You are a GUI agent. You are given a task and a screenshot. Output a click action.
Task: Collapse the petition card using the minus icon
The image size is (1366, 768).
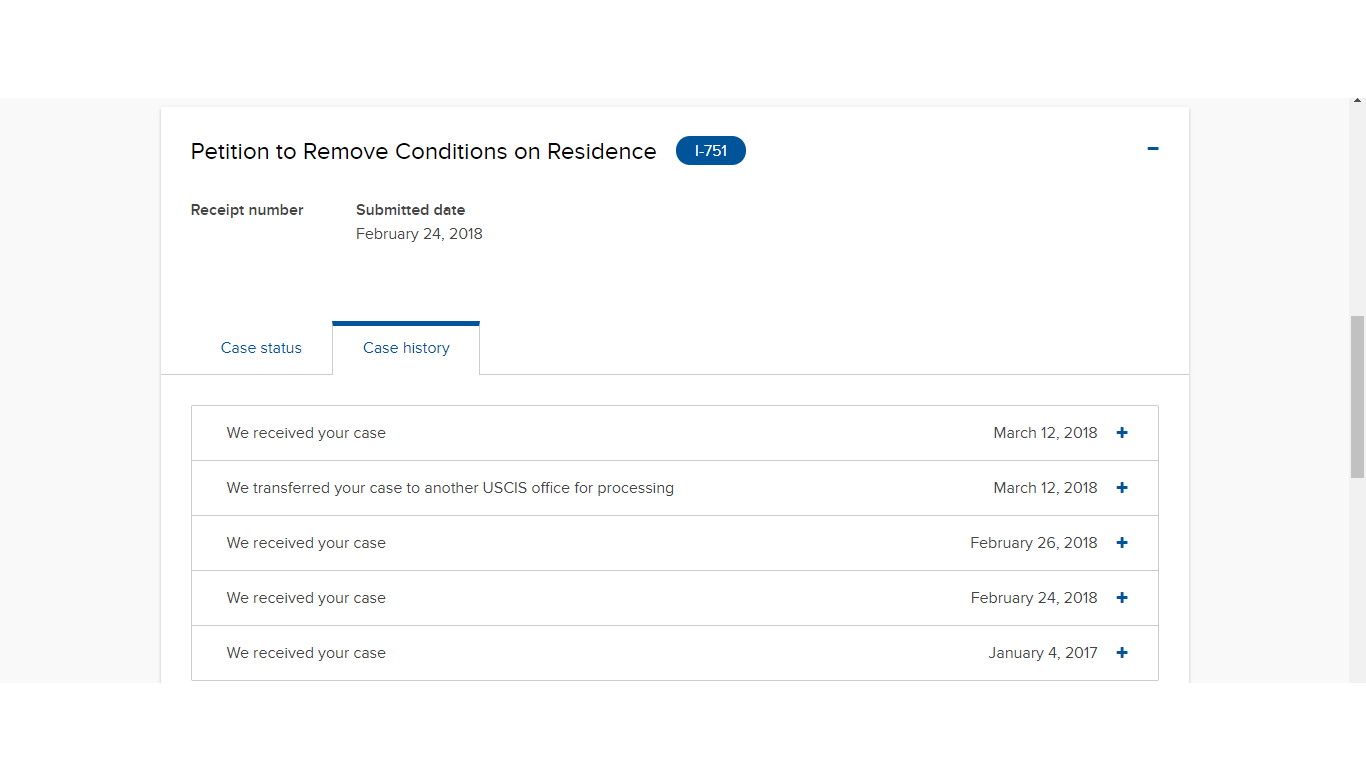1153,149
